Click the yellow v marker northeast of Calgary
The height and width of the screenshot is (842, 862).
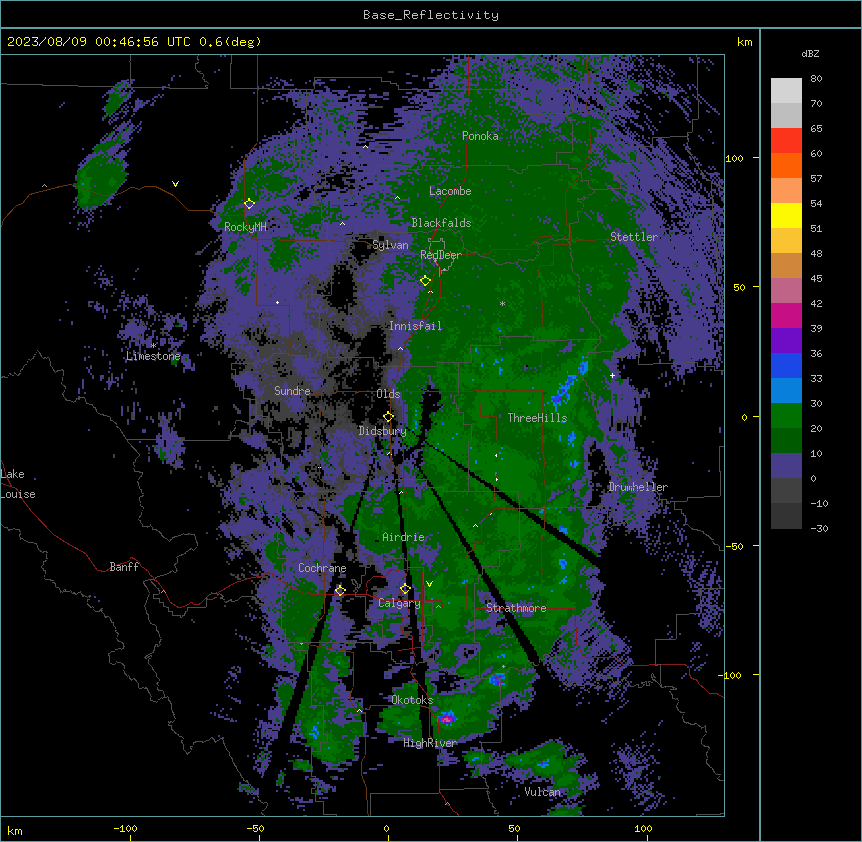coord(429,584)
